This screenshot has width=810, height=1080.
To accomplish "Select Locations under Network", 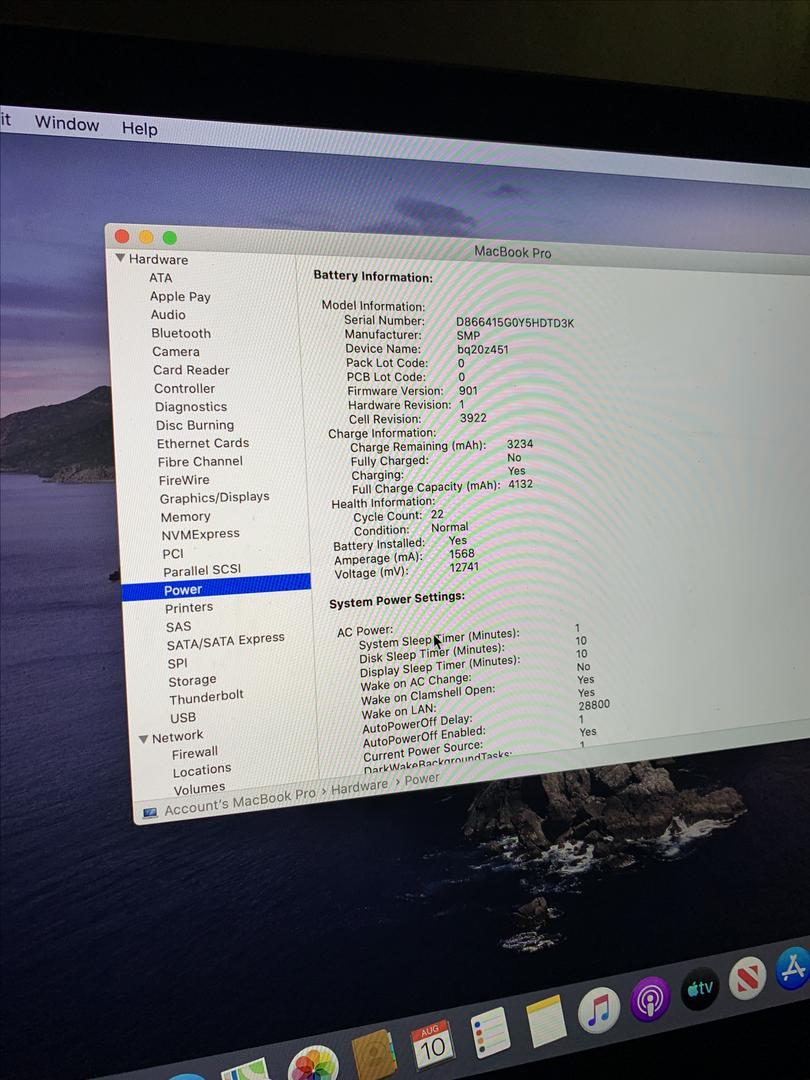I will (x=202, y=770).
